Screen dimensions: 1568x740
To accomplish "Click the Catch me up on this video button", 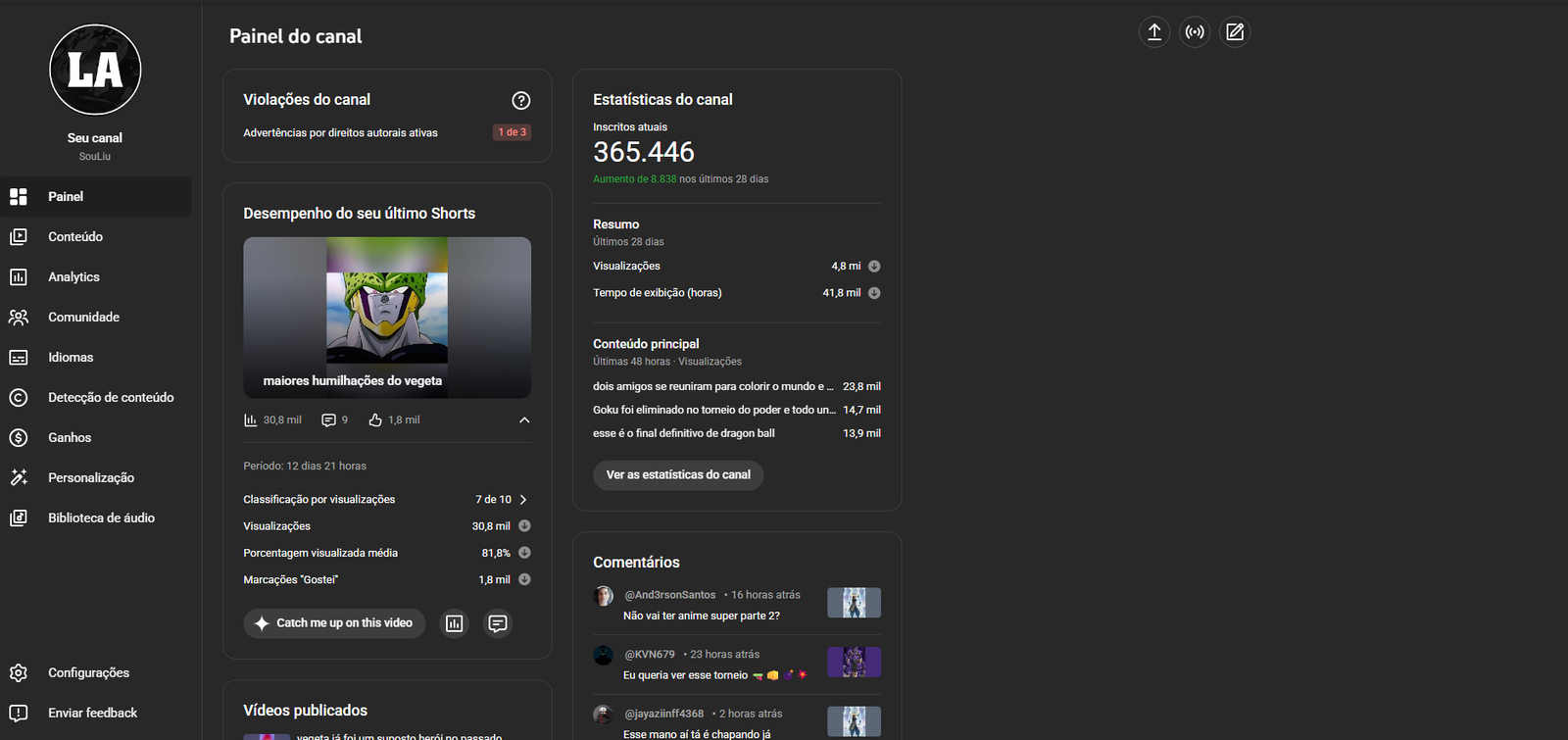I will (334, 623).
